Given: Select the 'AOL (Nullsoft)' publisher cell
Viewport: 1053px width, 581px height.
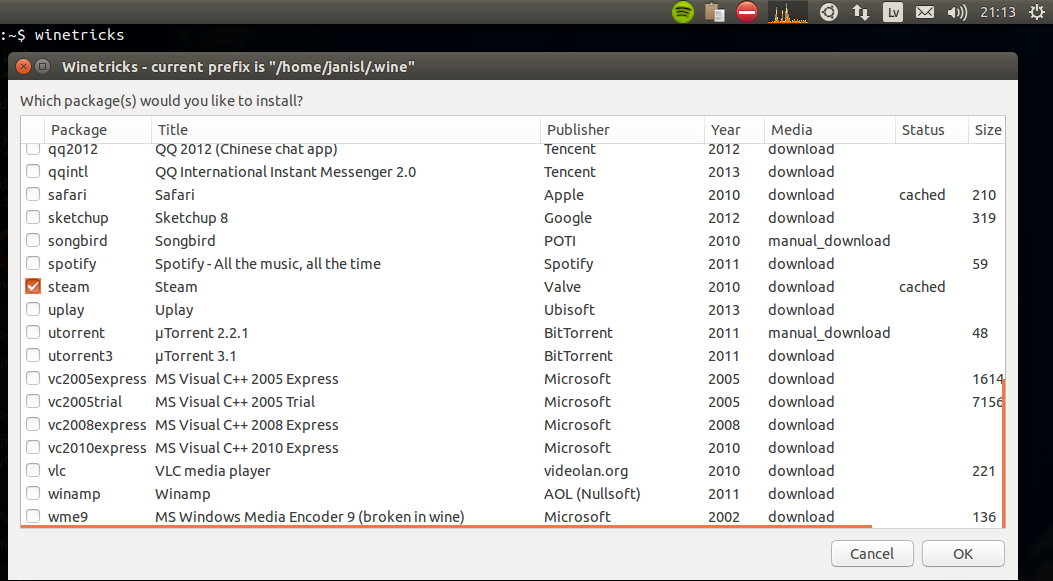Looking at the screenshot, I should (x=592, y=494).
